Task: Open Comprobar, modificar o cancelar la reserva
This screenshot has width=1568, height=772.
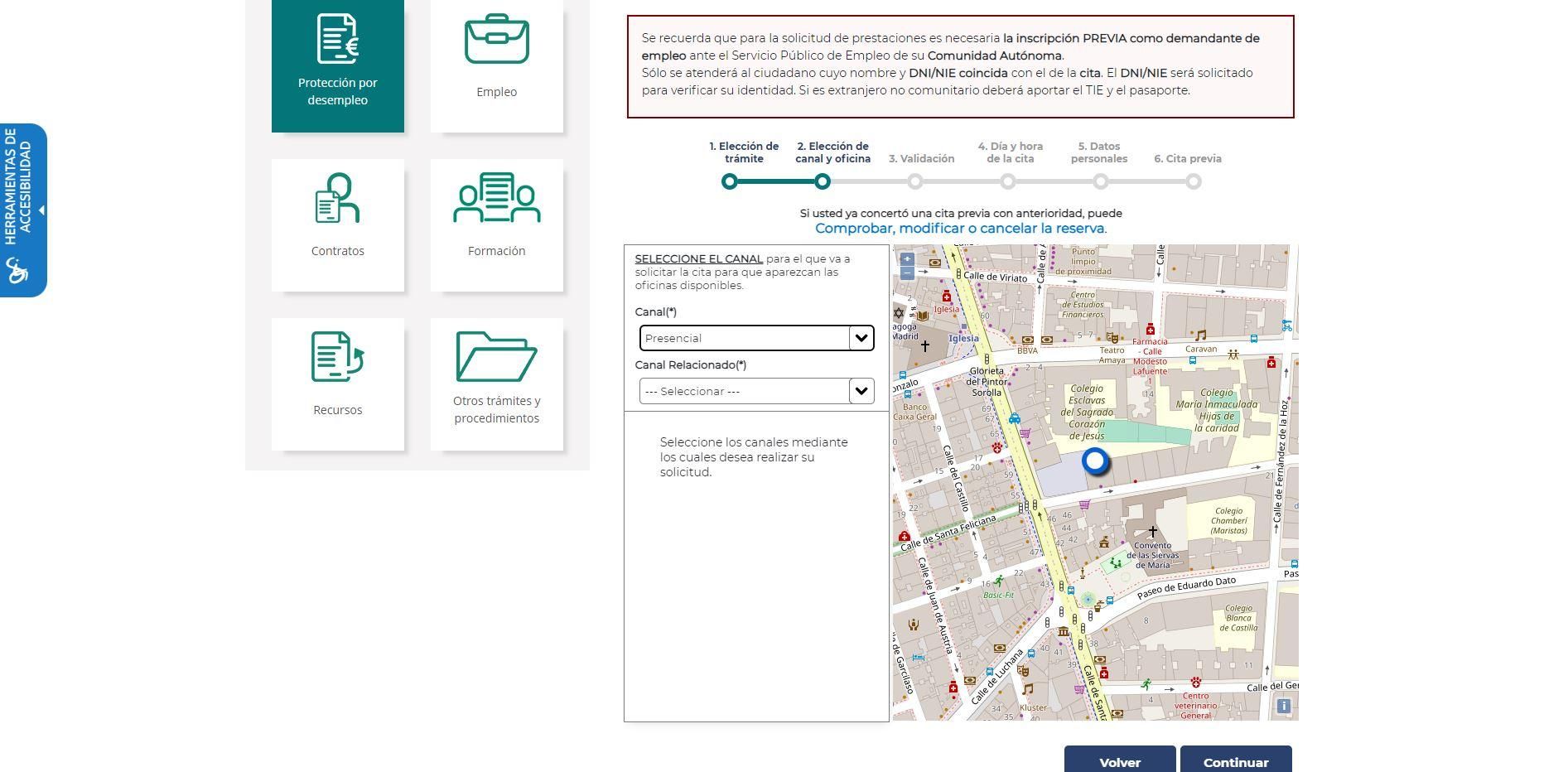Action: 960,229
